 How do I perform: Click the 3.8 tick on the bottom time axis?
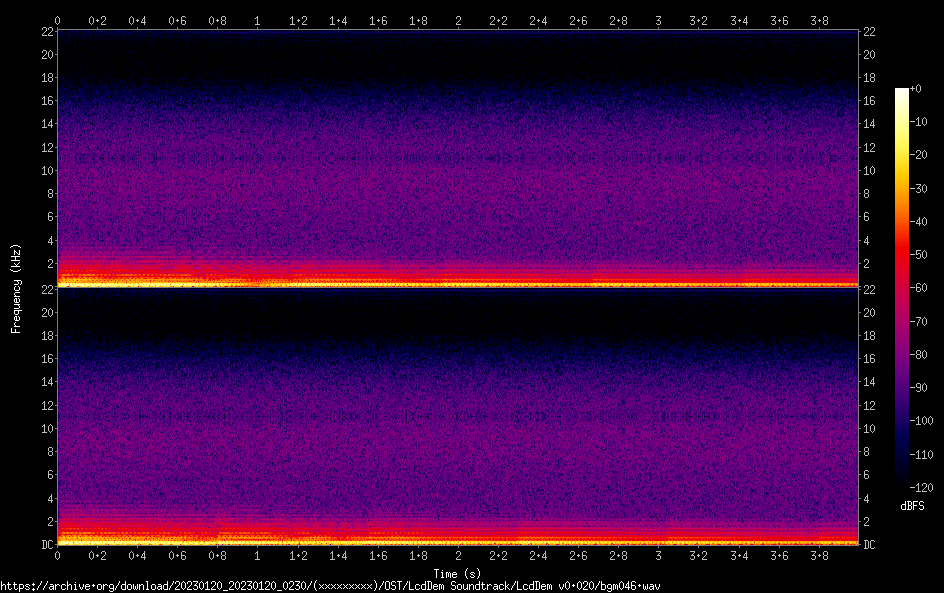[x=818, y=556]
